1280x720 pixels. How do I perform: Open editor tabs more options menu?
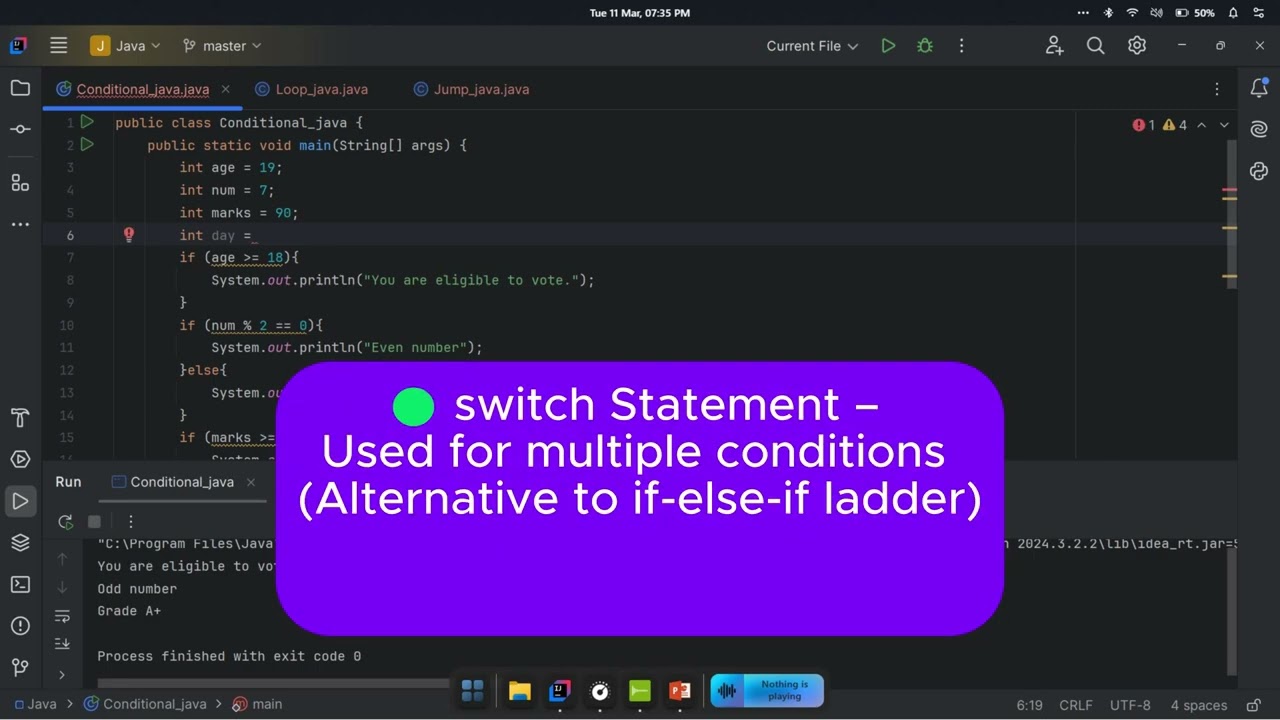click(x=1217, y=89)
